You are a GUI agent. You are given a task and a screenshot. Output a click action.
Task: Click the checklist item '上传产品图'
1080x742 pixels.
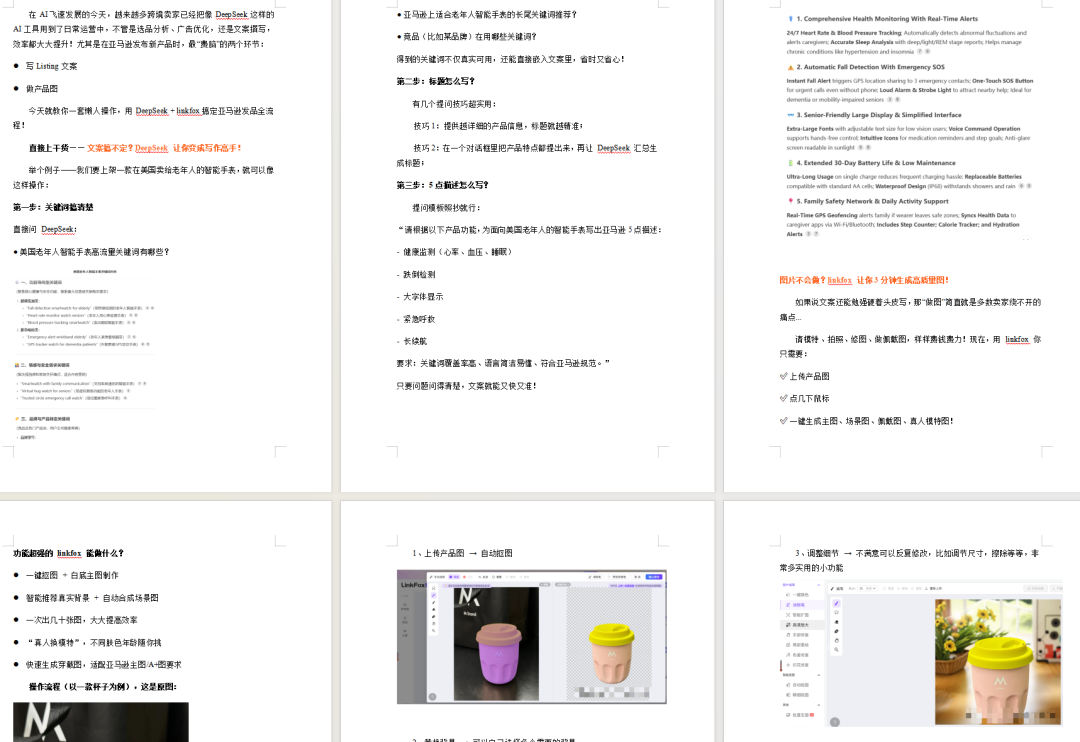[x=809, y=376]
